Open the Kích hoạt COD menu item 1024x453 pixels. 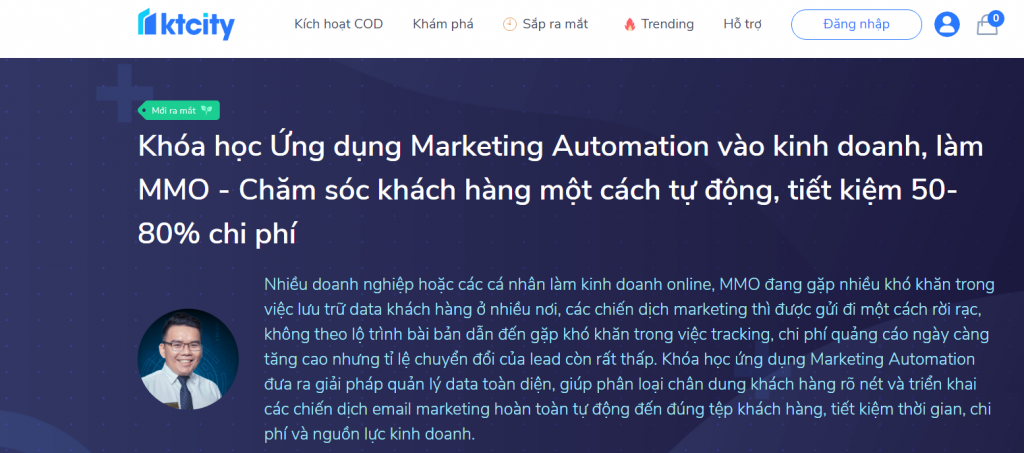click(x=338, y=24)
